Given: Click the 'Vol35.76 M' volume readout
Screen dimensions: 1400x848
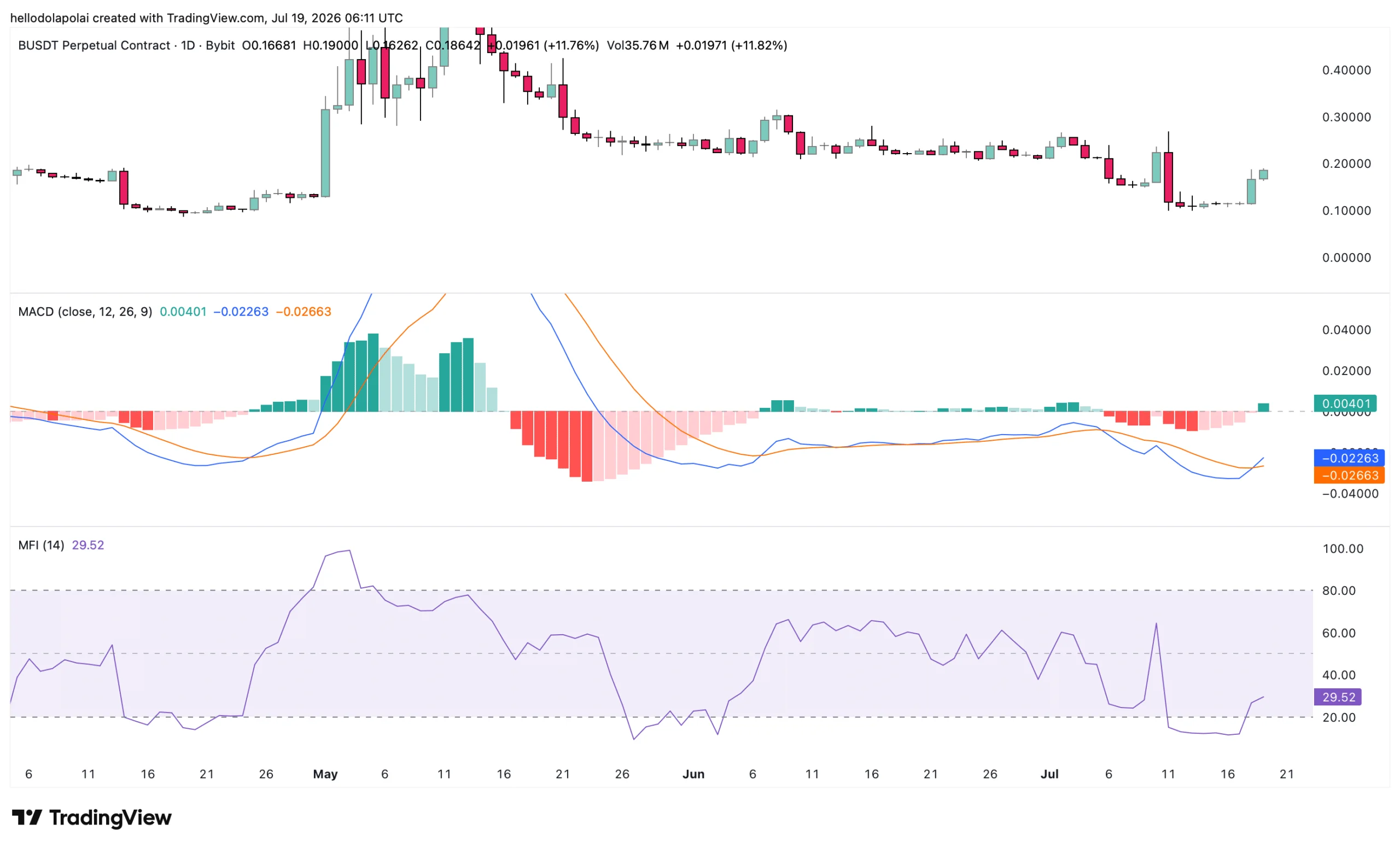Looking at the screenshot, I should tap(638, 45).
